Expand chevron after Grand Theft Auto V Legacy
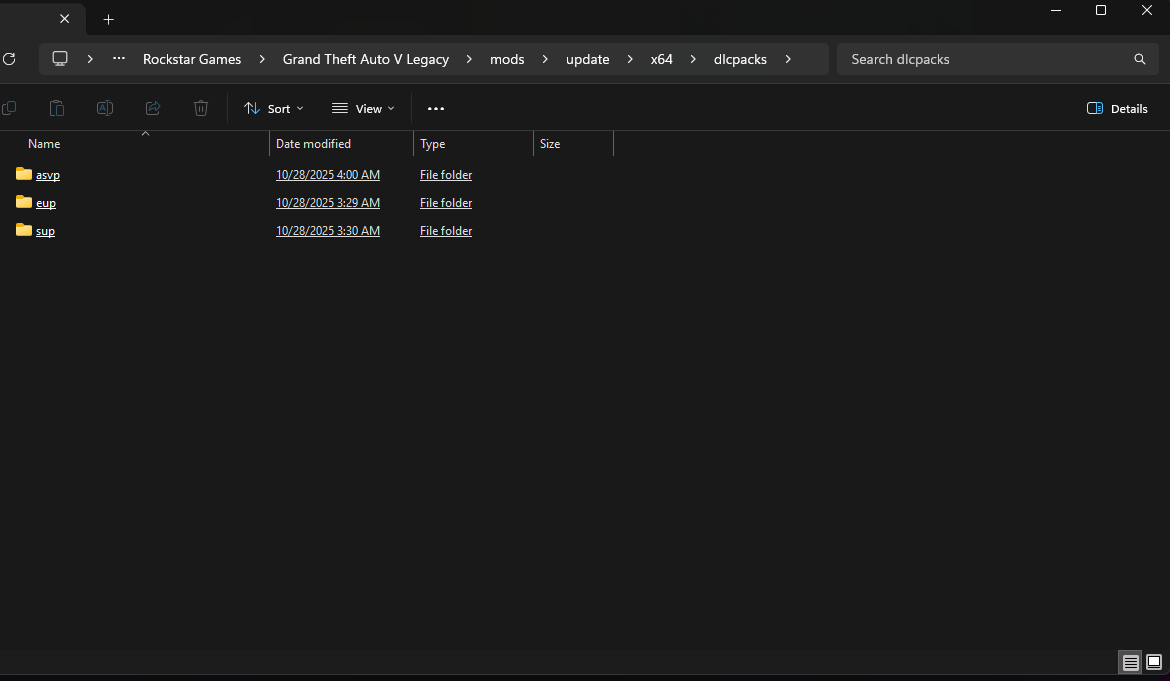The width and height of the screenshot is (1170, 681). [469, 59]
